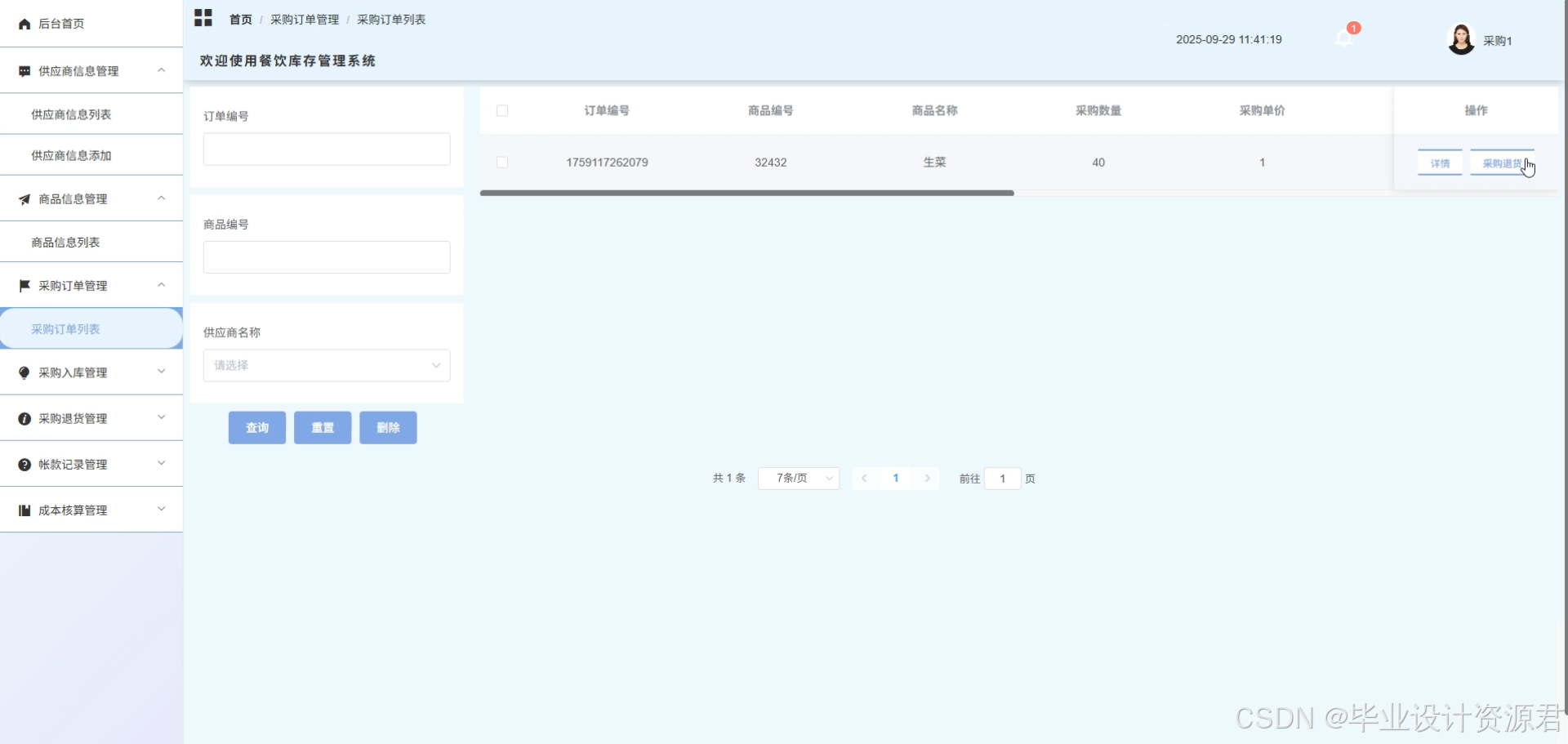This screenshot has width=1568, height=744.
Task: Click 首页 in the breadcrumb
Action: pyautogui.click(x=241, y=20)
